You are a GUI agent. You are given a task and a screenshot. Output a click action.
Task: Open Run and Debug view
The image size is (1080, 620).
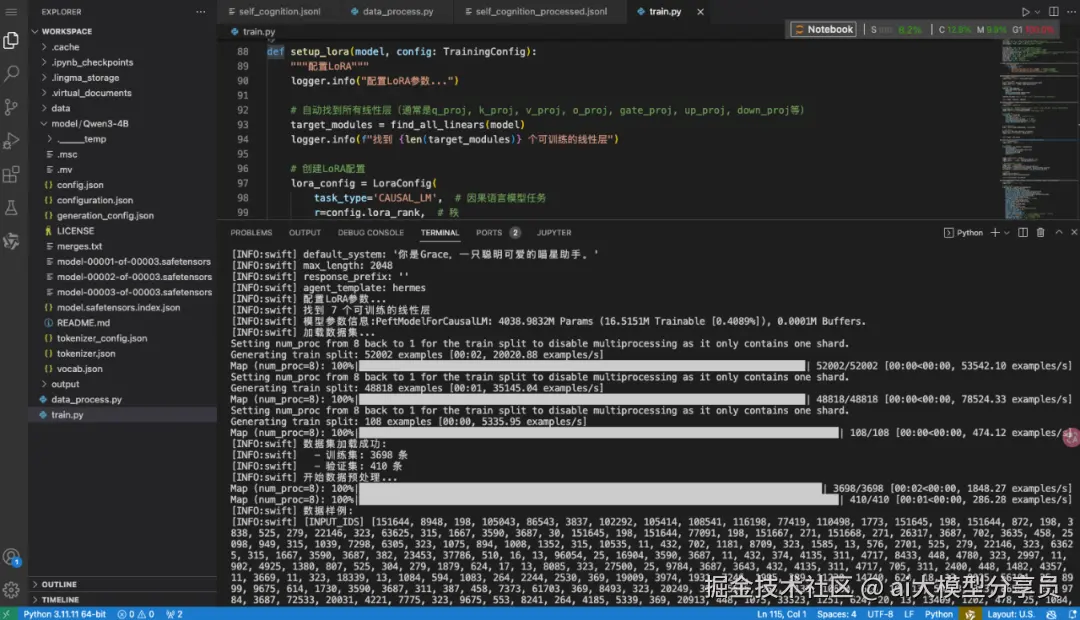tap(11, 141)
